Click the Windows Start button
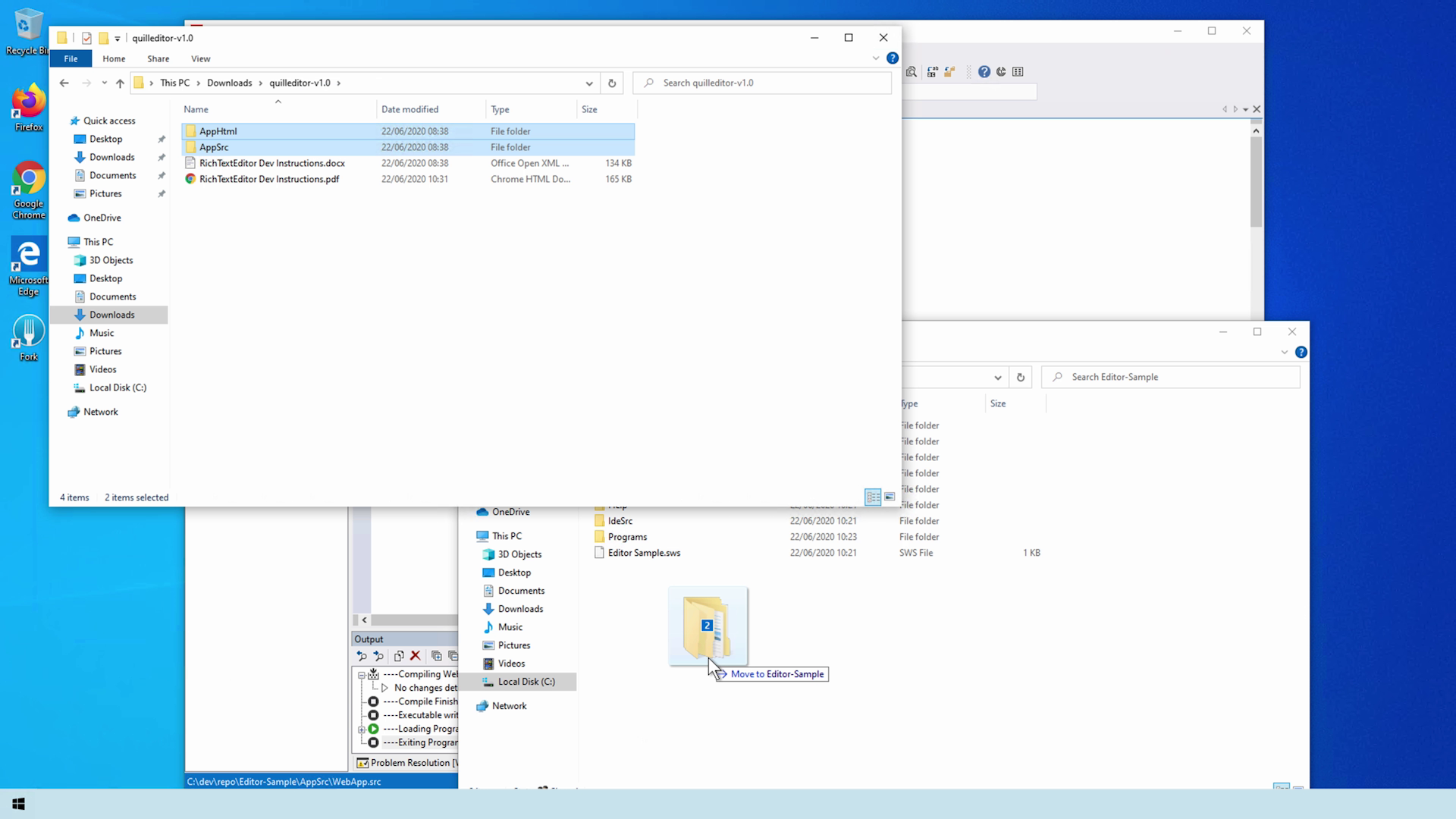The height and width of the screenshot is (819, 1456). (18, 804)
